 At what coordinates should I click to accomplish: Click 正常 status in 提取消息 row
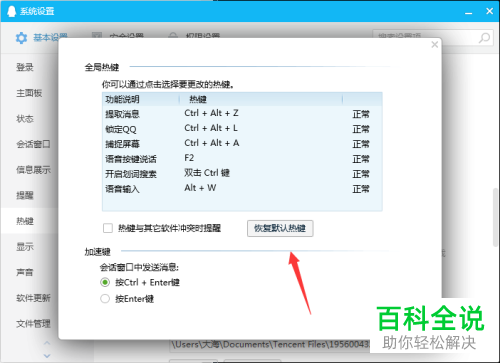tap(361, 114)
